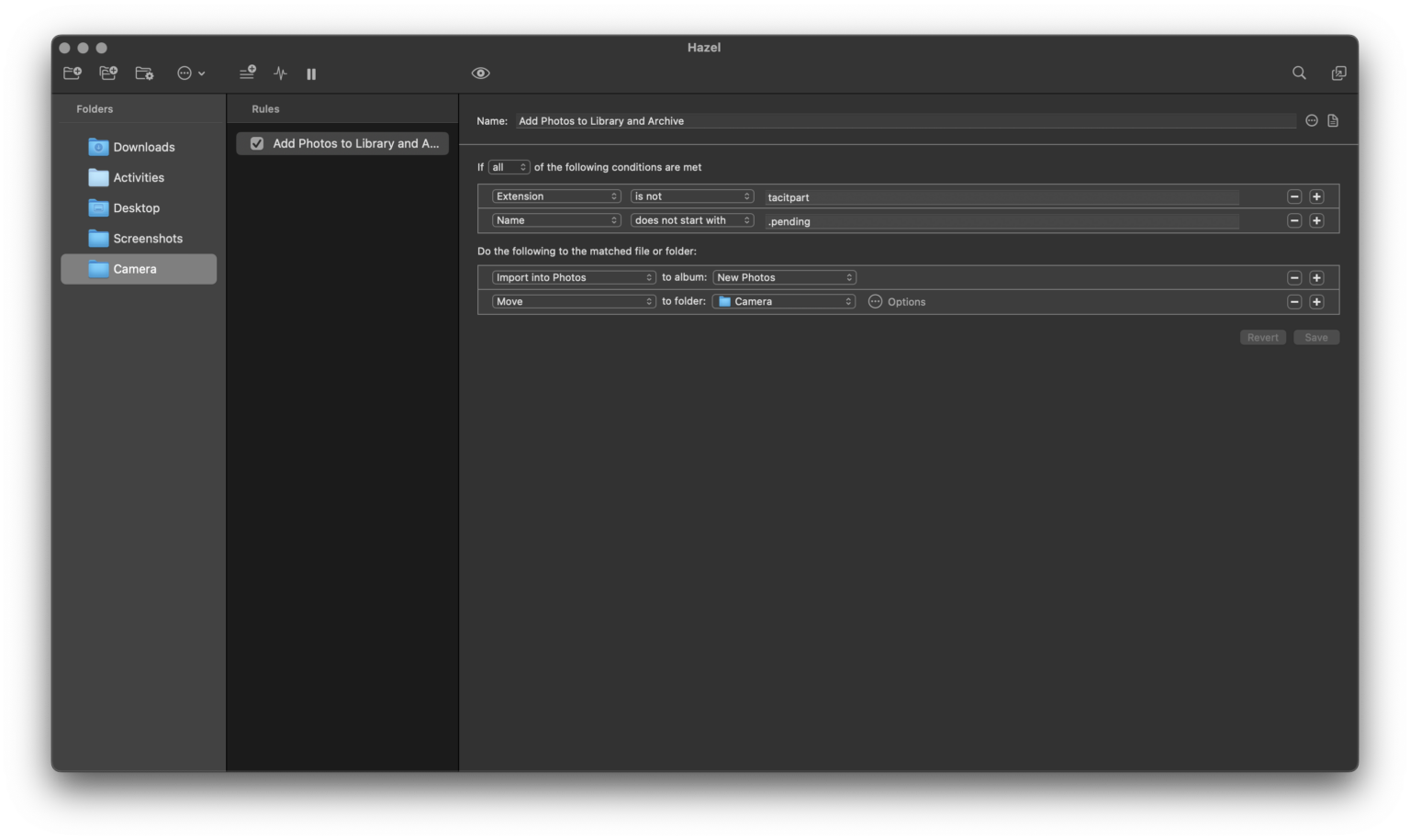Add a new condition with the plus button
This screenshot has height=840, width=1410.
click(x=1316, y=196)
